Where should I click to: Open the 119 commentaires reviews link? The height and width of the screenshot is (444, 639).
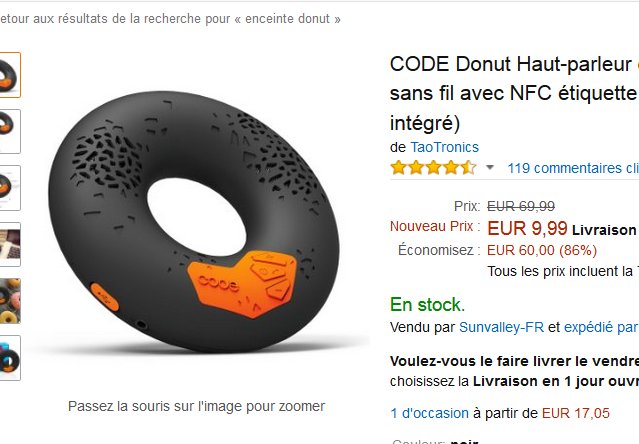coord(572,168)
